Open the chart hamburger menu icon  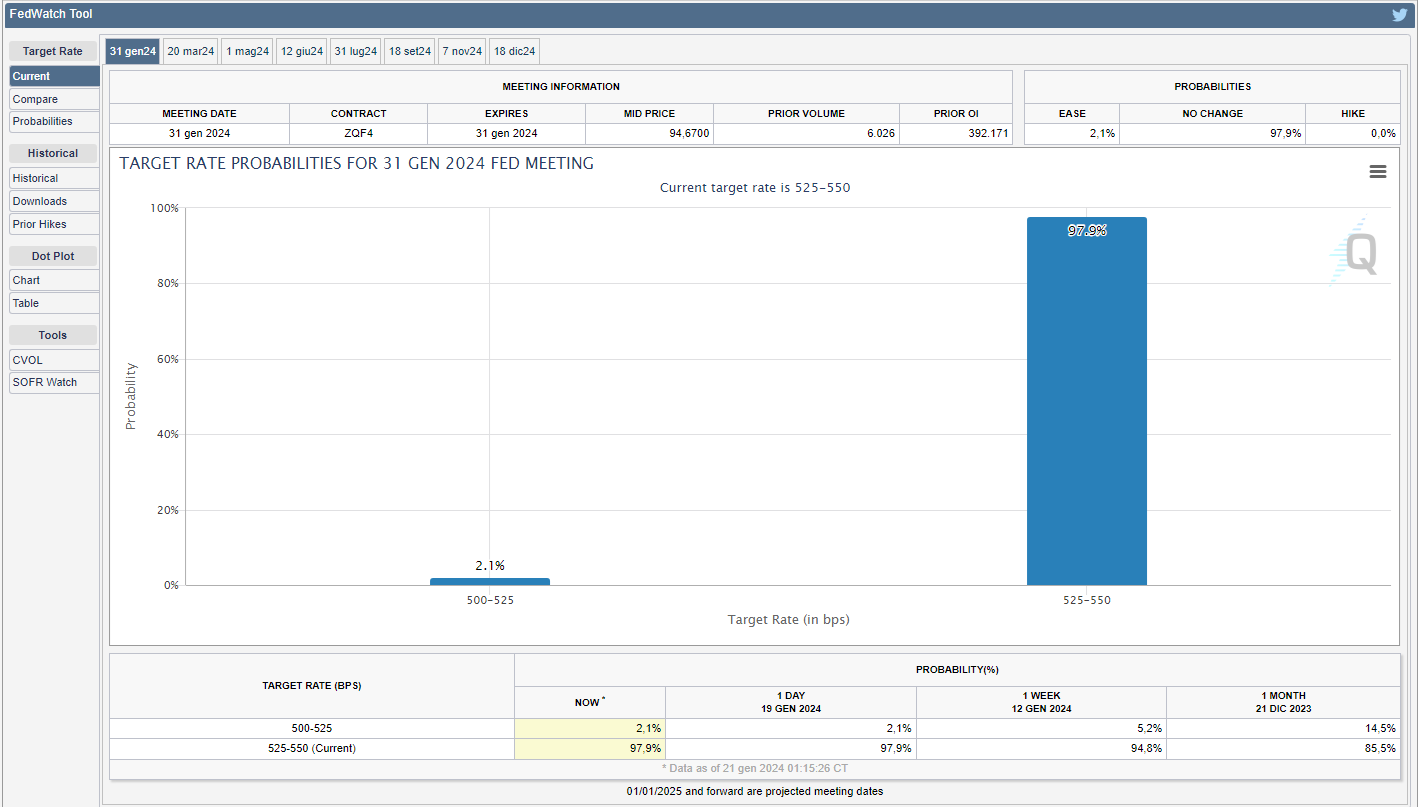tap(1377, 172)
